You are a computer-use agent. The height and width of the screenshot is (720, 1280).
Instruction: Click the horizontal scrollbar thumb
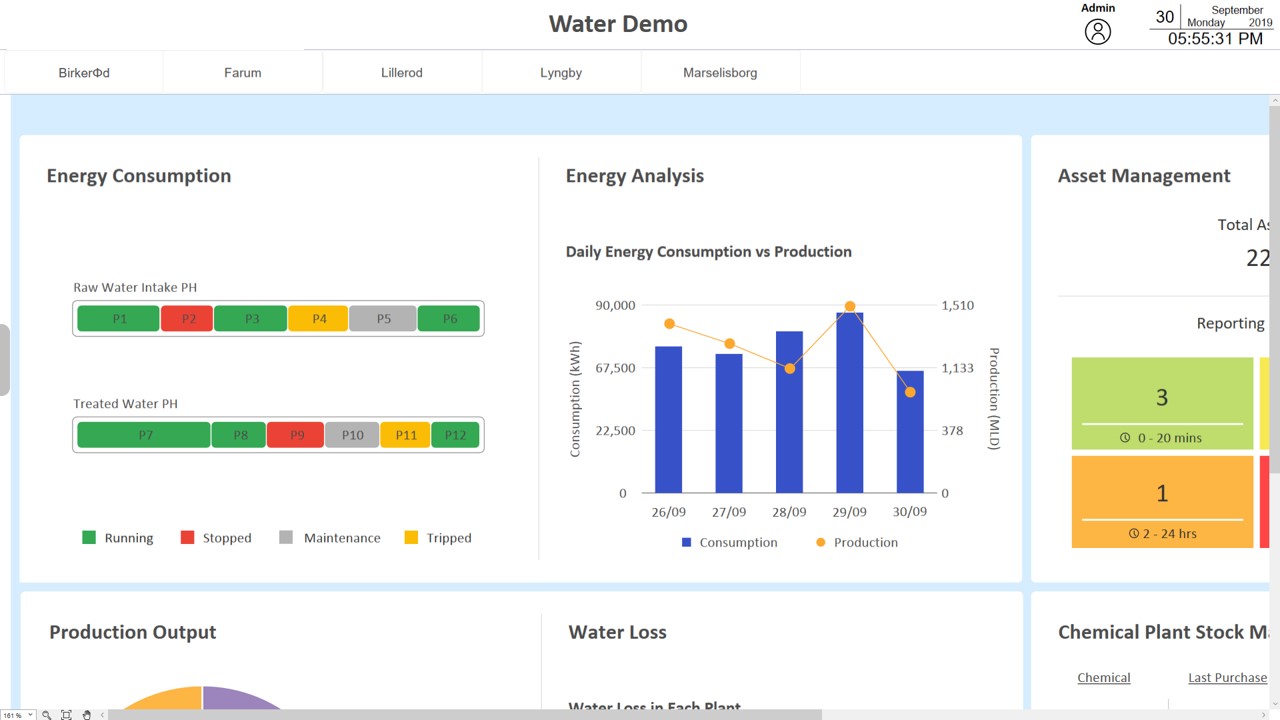point(465,715)
